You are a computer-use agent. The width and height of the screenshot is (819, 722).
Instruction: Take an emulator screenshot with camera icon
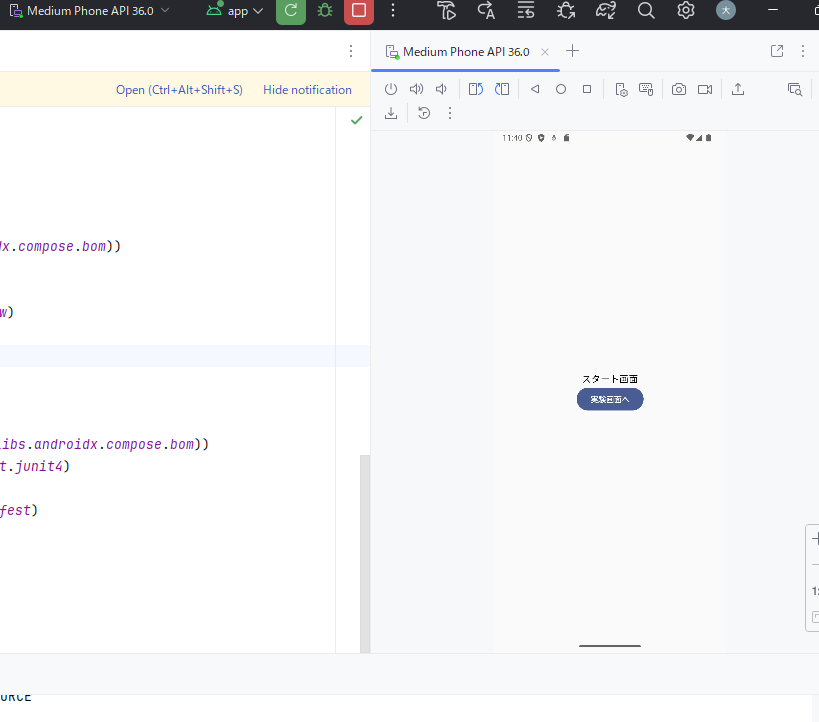coord(679,89)
